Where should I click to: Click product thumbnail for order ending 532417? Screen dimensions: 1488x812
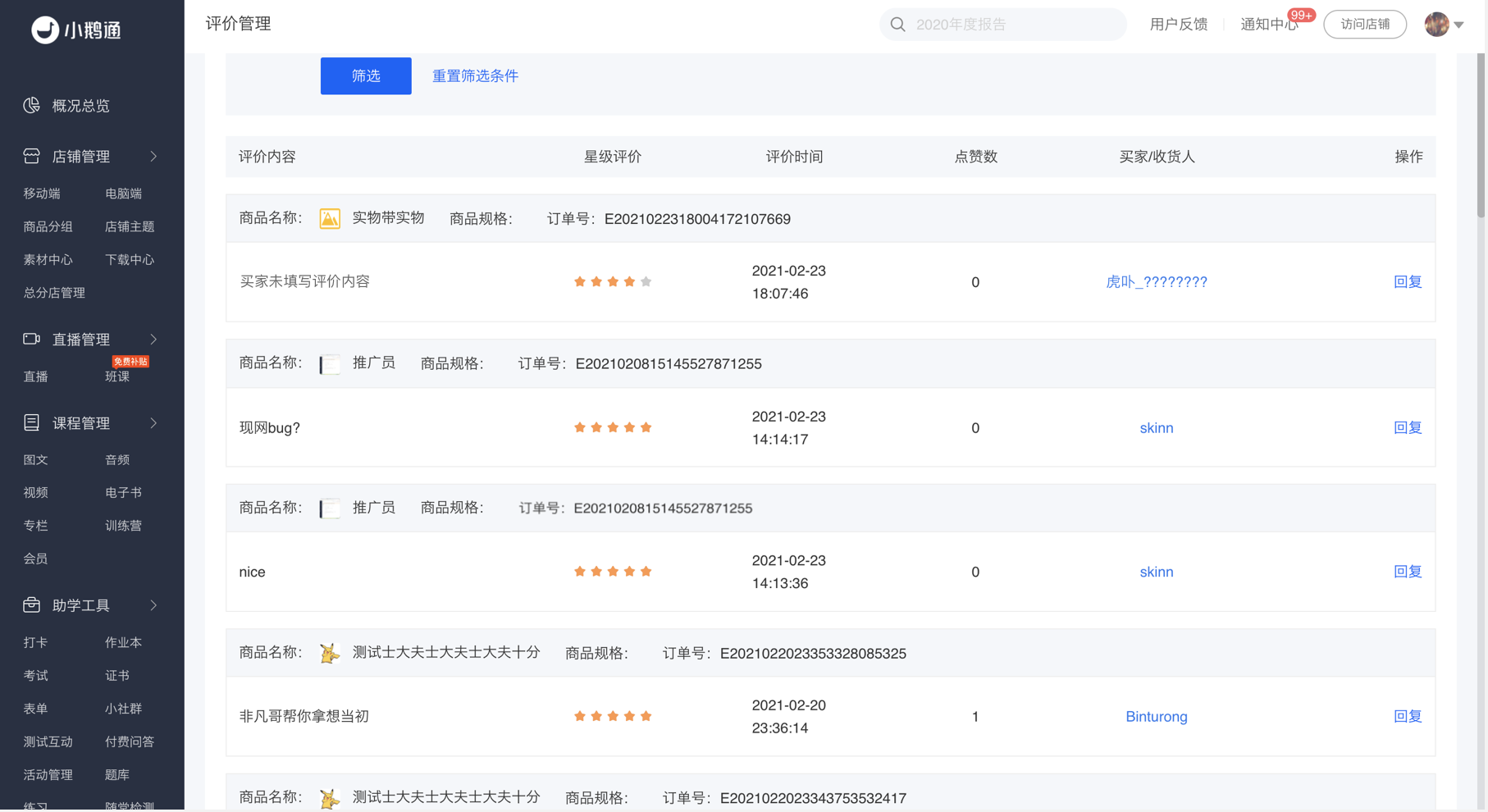coord(330,798)
